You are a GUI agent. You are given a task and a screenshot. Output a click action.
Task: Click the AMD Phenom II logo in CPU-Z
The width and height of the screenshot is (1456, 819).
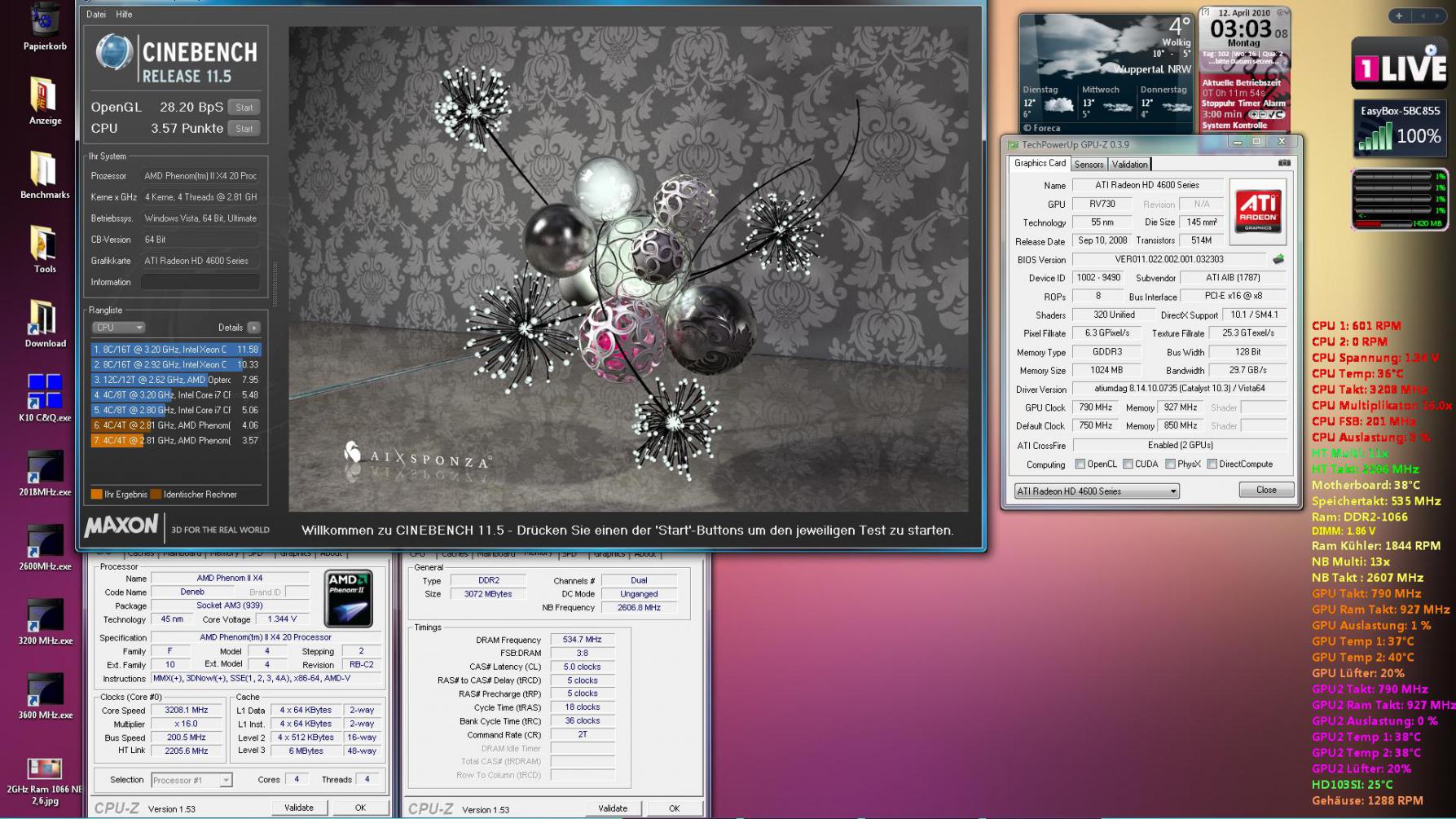click(348, 598)
